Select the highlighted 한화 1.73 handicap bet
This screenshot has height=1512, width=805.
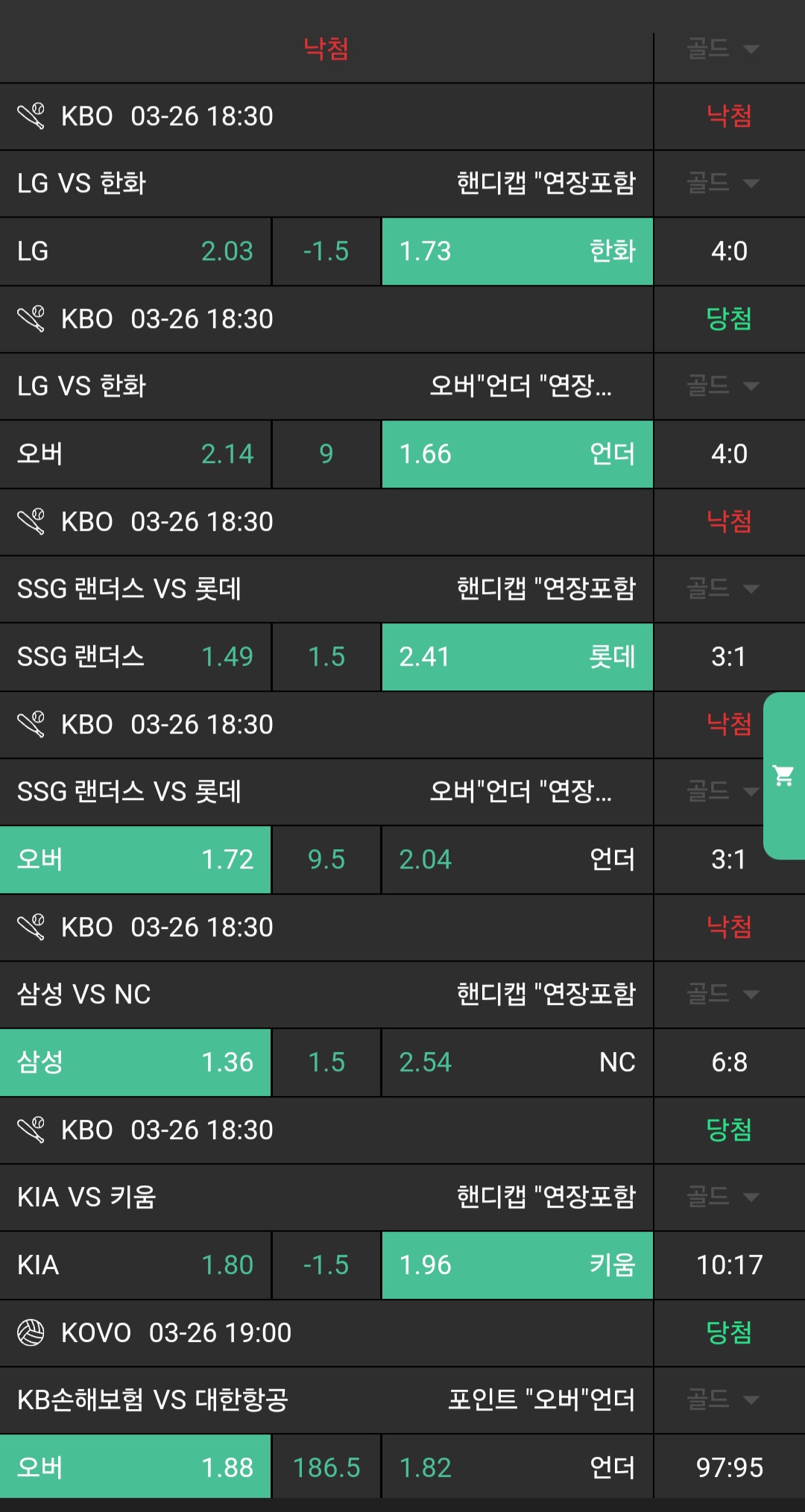coord(517,251)
